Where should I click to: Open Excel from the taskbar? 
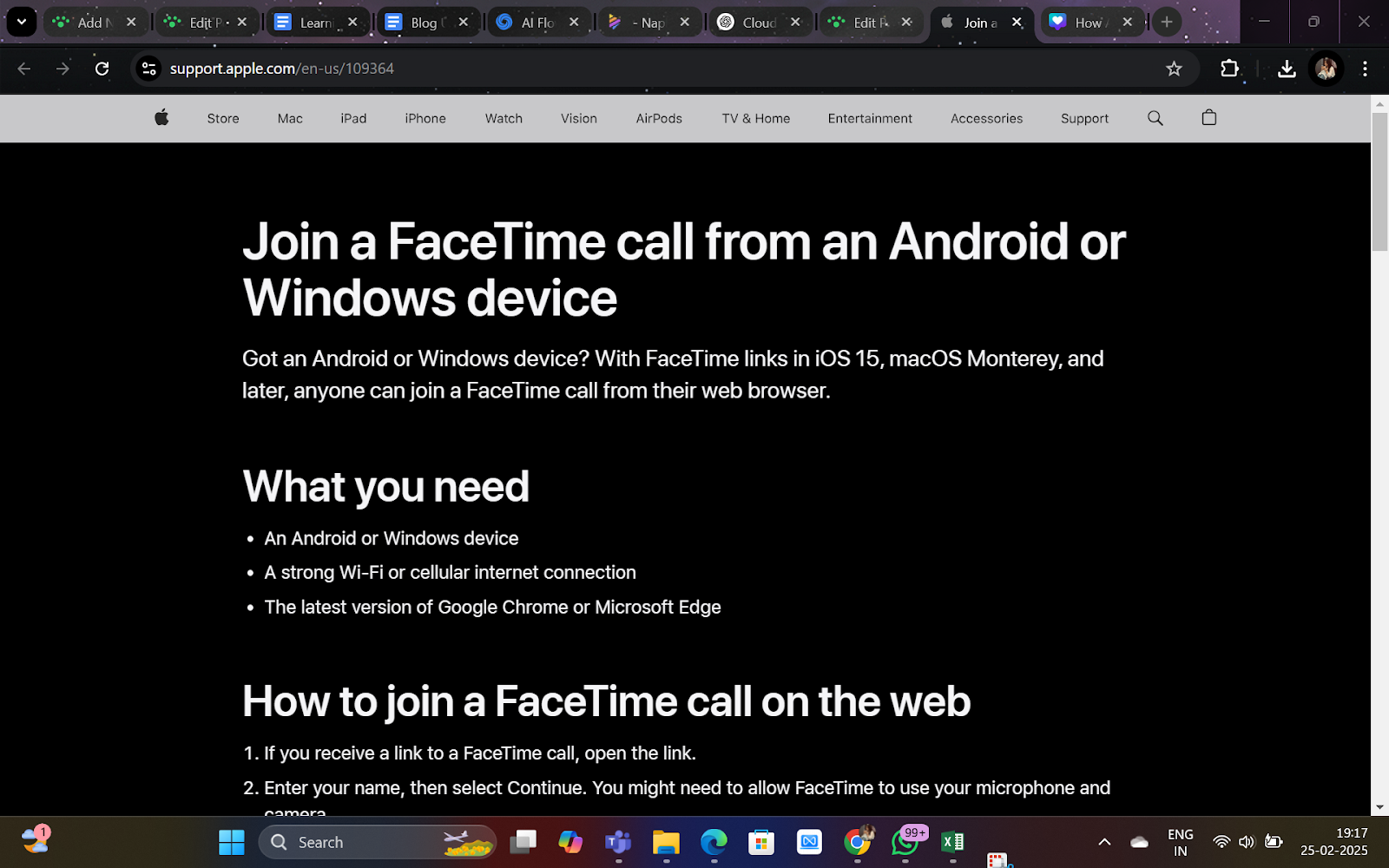(x=952, y=842)
